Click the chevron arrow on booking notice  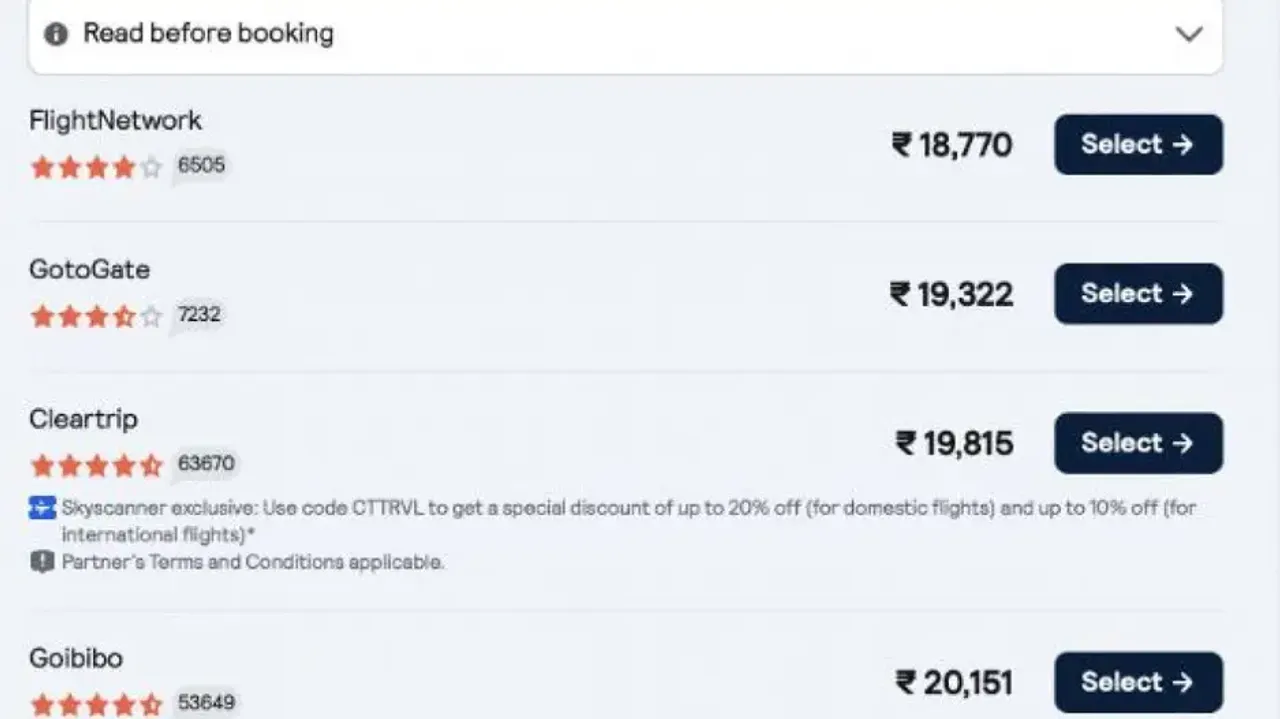pyautogui.click(x=1188, y=34)
